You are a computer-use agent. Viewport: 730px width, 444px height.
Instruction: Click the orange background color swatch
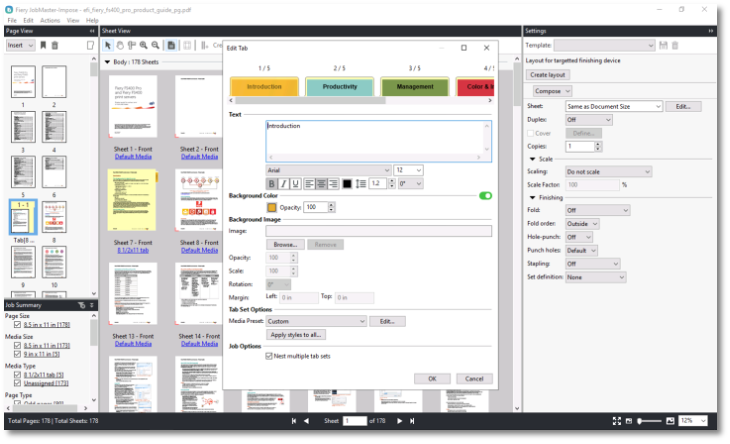[x=272, y=207]
